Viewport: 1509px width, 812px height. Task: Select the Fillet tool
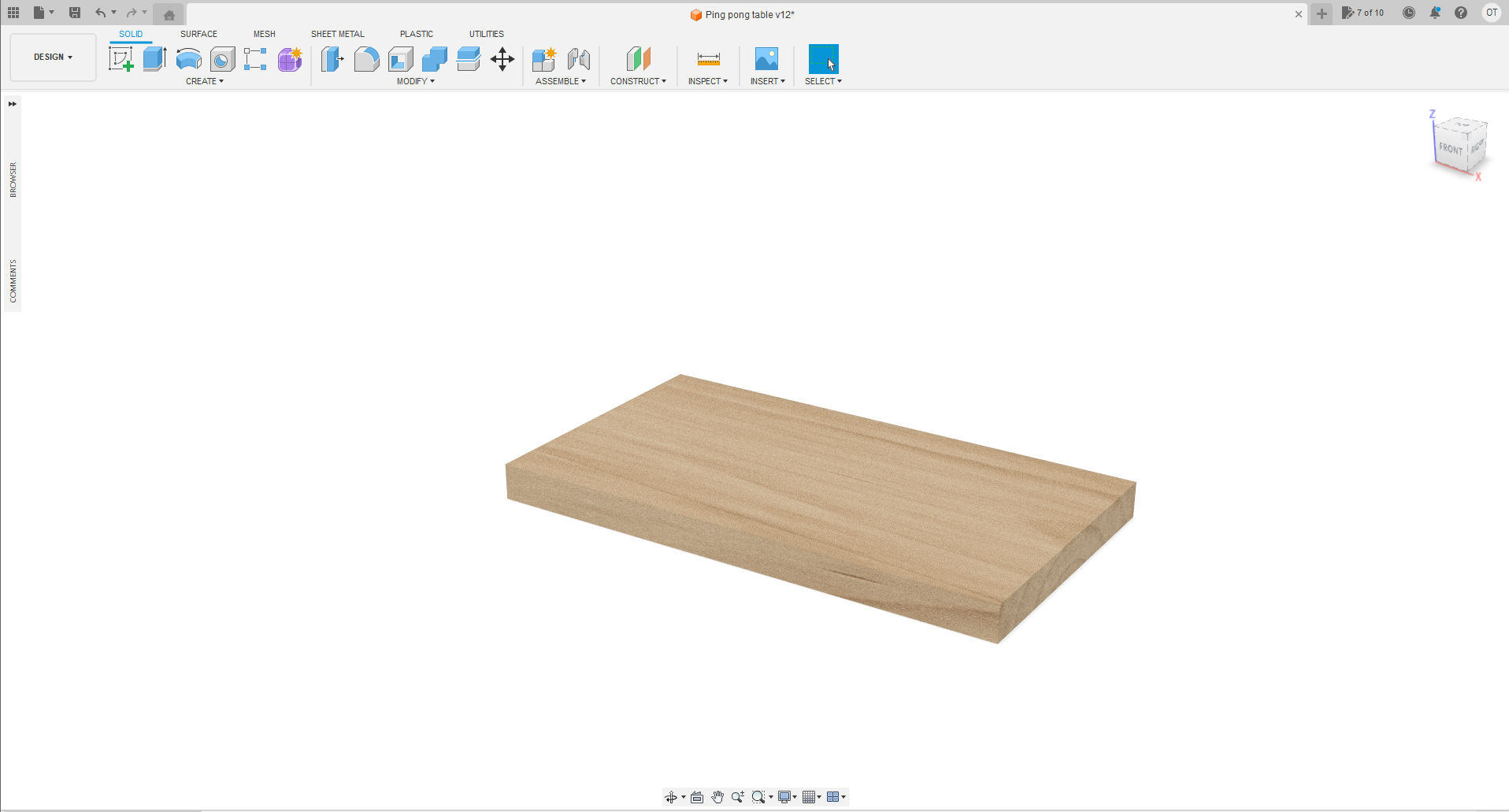pos(366,58)
